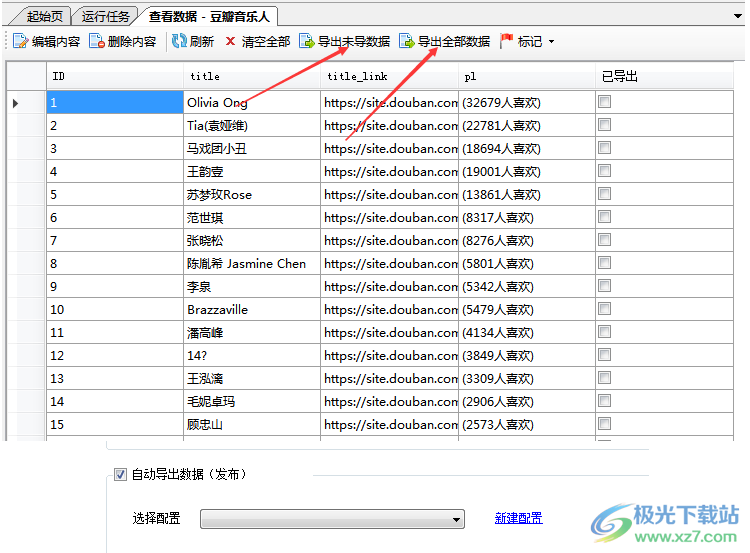Select the 查看数据 - 豆瓣音乐人 tab
The image size is (750, 553).
click(x=209, y=17)
